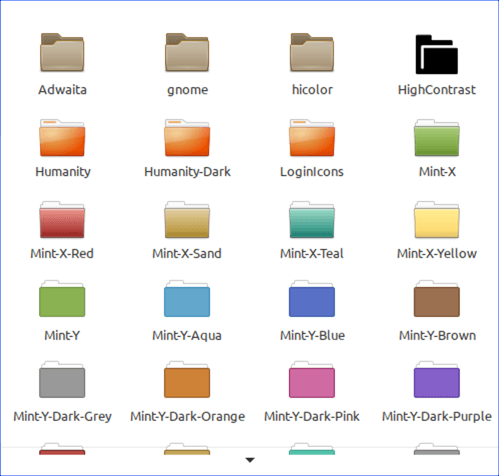Select the Mint-Y-Dark-Purple folder icon
The image size is (499, 476).
(x=437, y=379)
